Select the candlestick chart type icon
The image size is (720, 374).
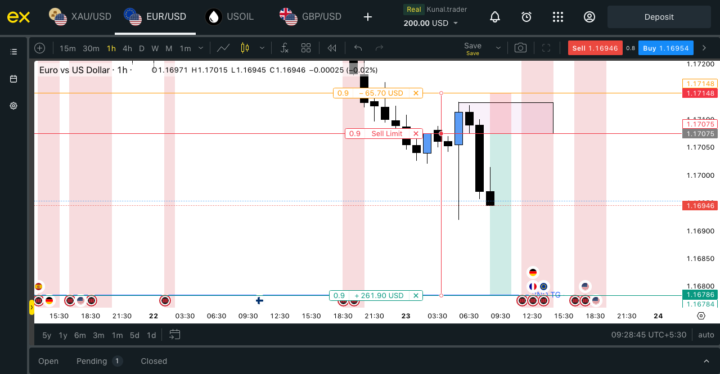coord(245,48)
